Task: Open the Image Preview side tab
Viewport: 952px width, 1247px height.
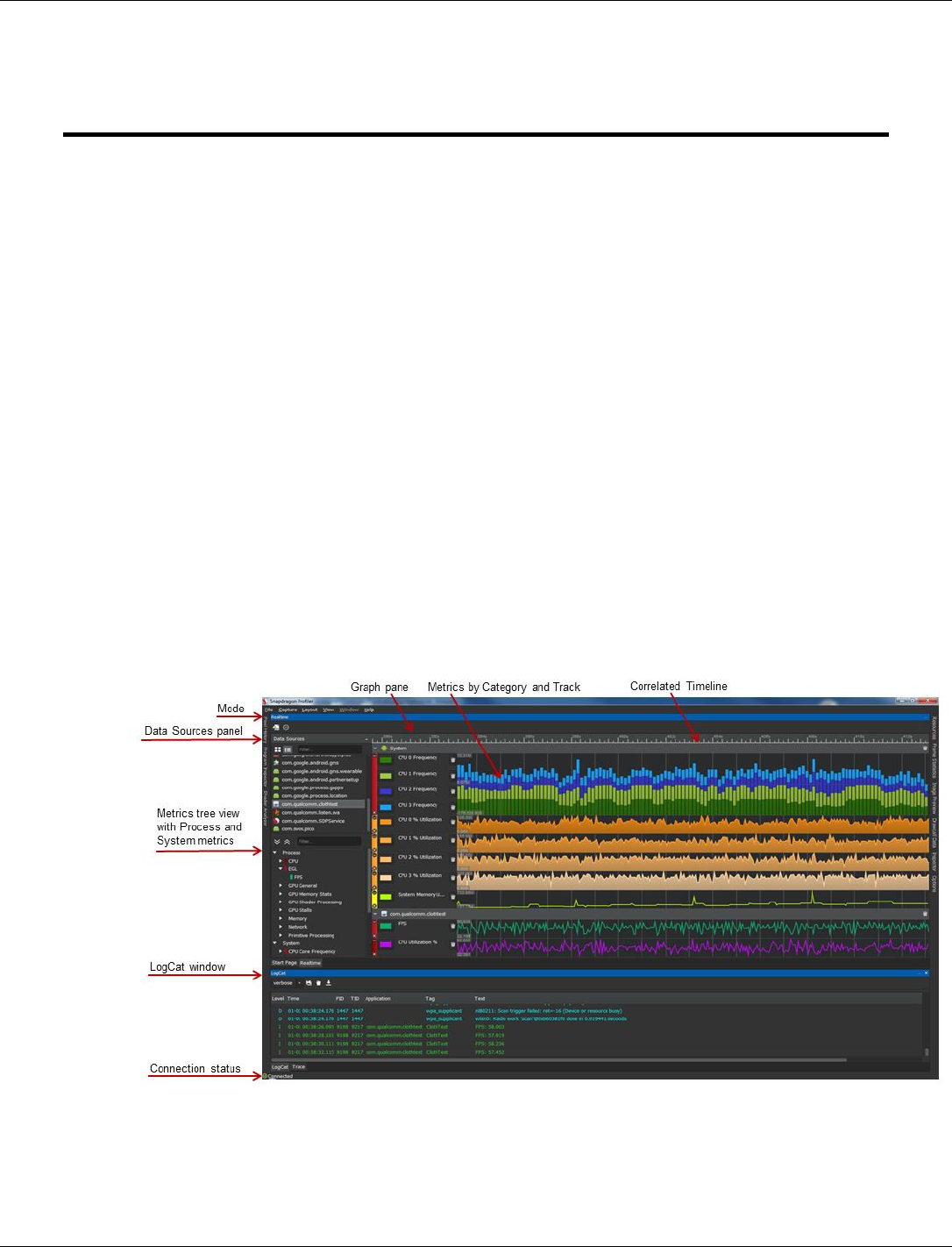Action: click(x=934, y=798)
